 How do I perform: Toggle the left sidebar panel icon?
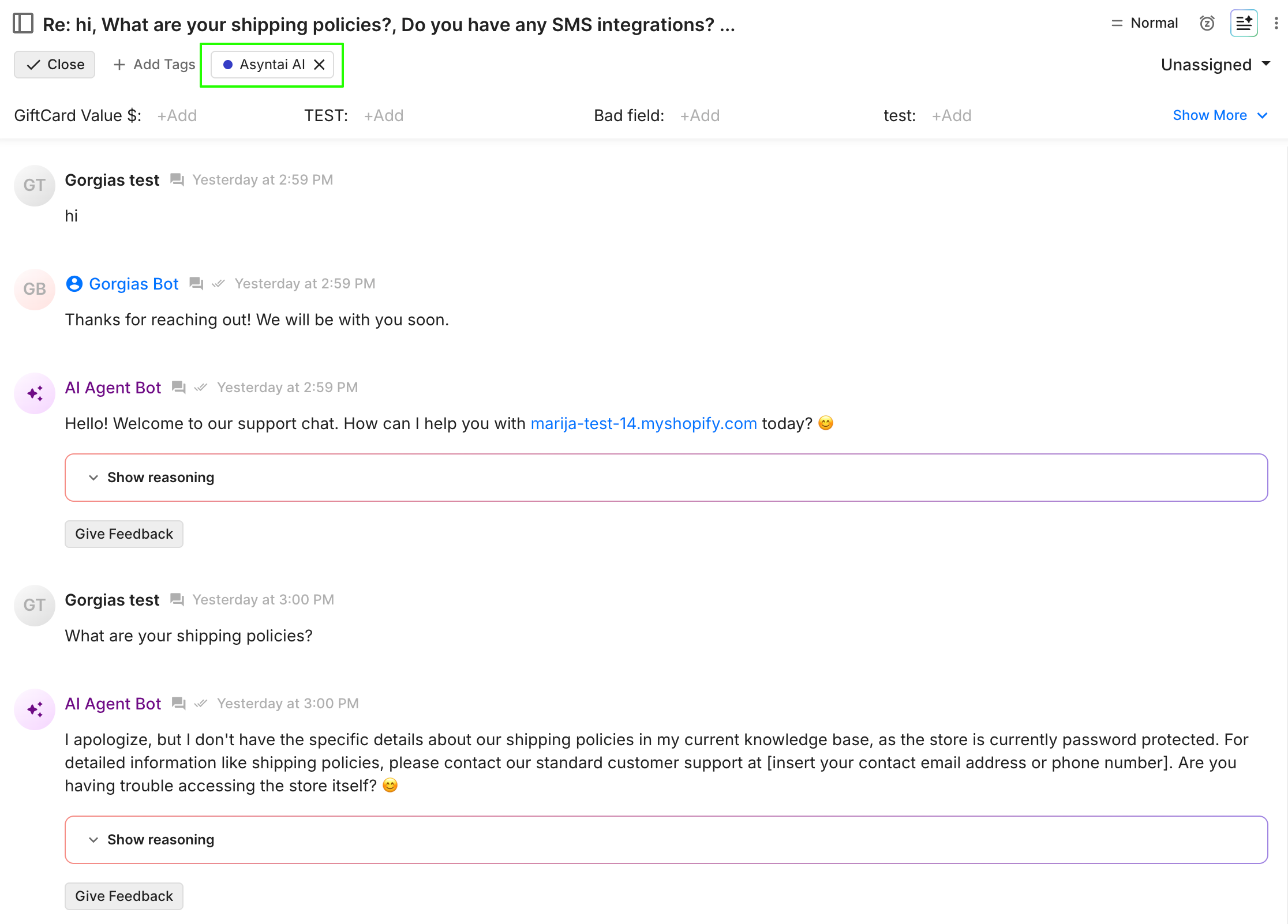(x=23, y=24)
